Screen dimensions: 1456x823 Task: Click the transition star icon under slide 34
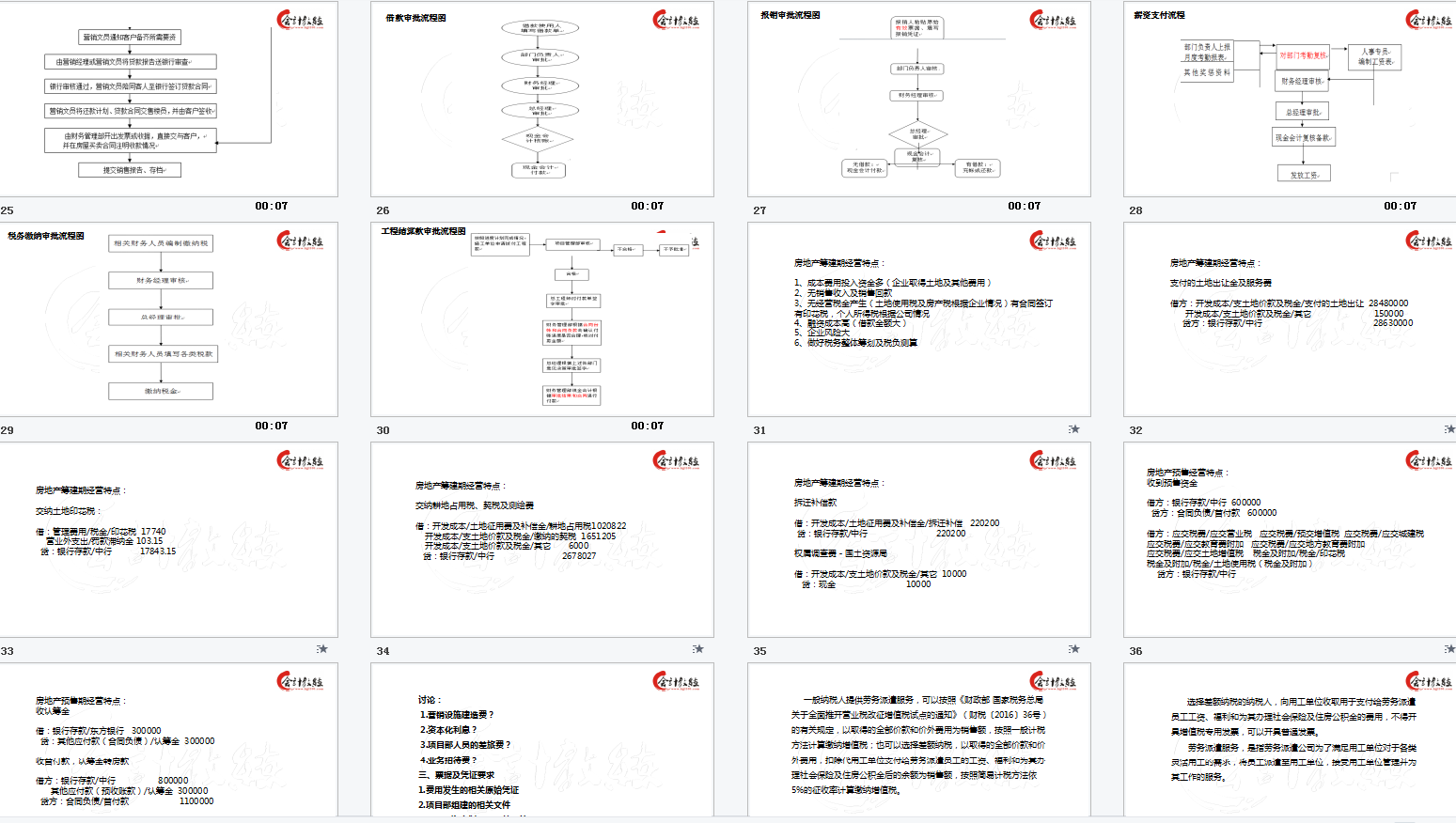click(697, 649)
